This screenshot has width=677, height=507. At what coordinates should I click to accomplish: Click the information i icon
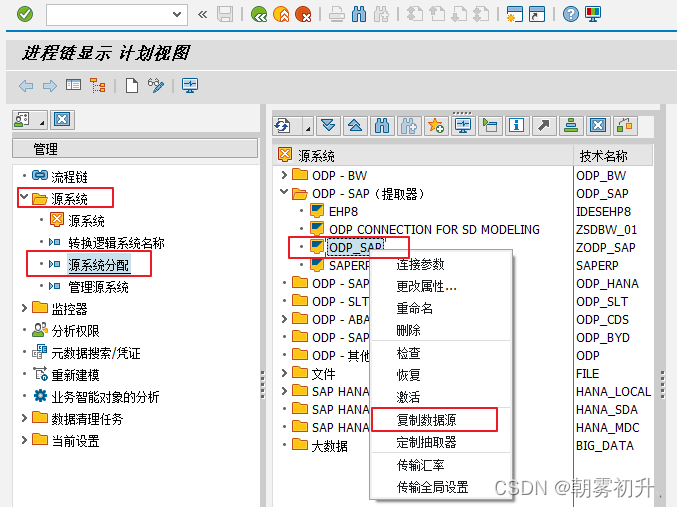pos(516,126)
